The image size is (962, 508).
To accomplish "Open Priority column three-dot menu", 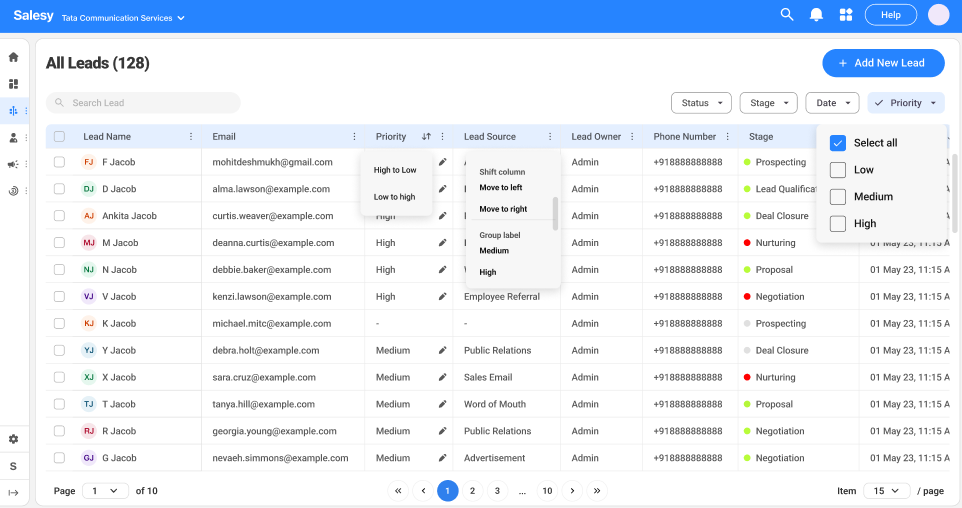I will (x=442, y=137).
